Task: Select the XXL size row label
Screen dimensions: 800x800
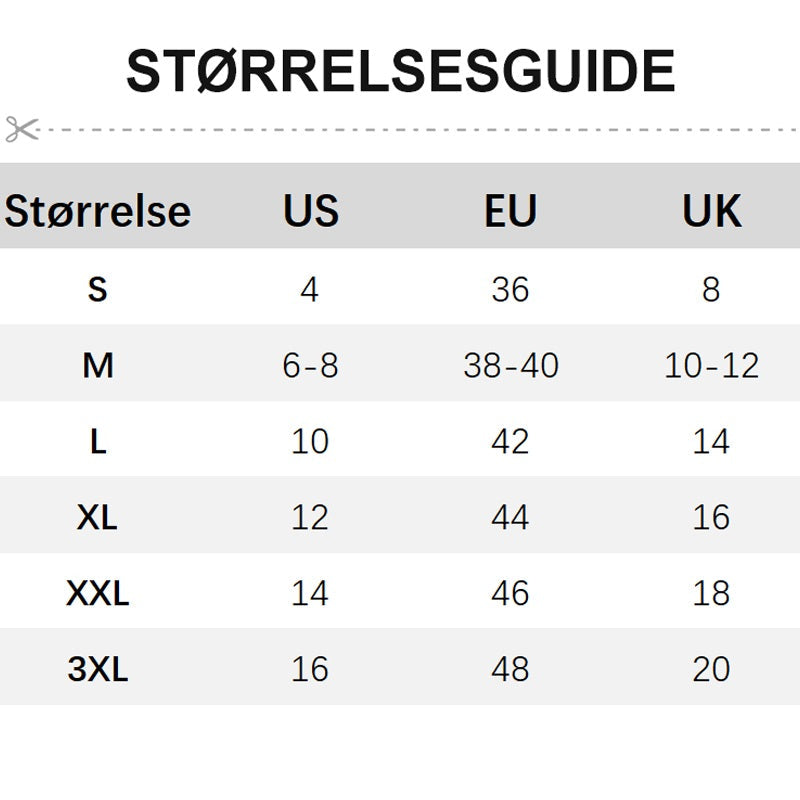Action: 97,594
